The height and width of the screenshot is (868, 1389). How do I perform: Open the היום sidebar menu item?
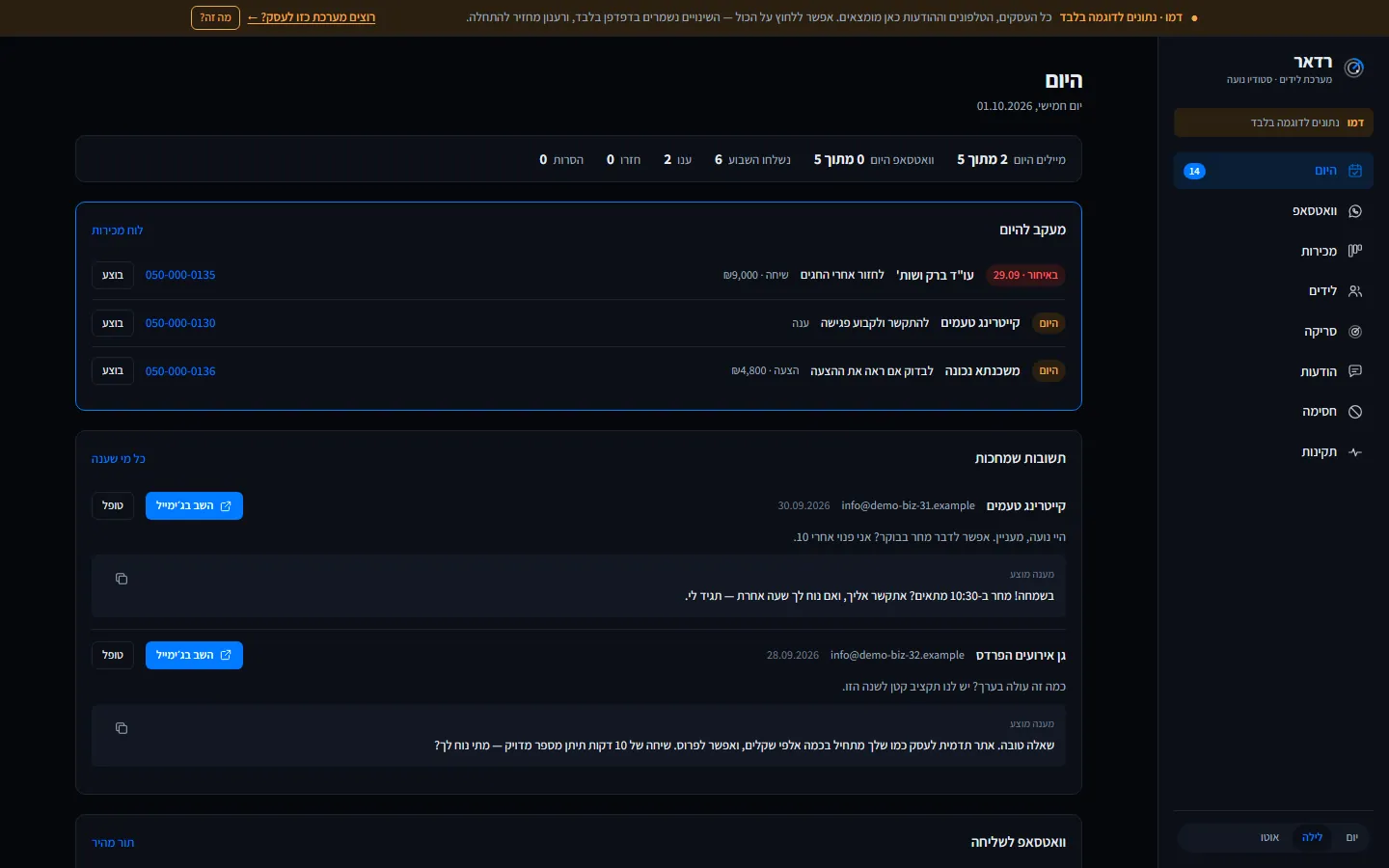coord(1273,171)
